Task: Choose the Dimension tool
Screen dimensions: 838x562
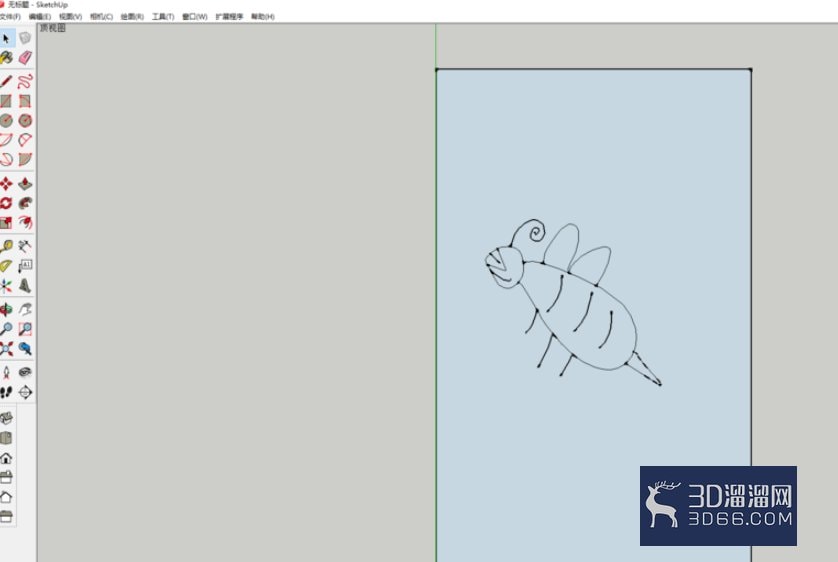Action: pos(25,246)
